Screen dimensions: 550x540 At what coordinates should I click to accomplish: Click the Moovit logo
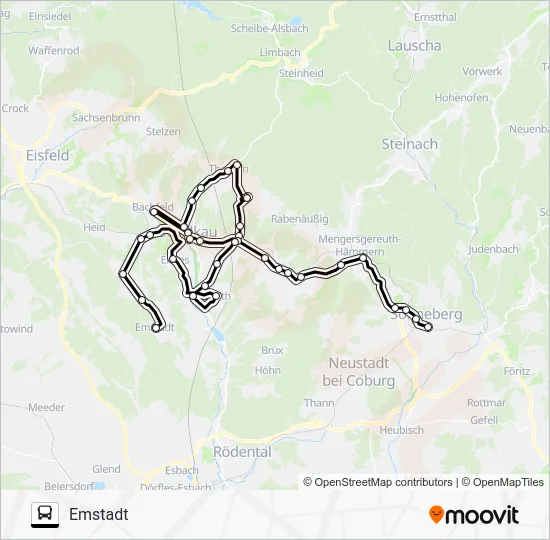coord(474,515)
